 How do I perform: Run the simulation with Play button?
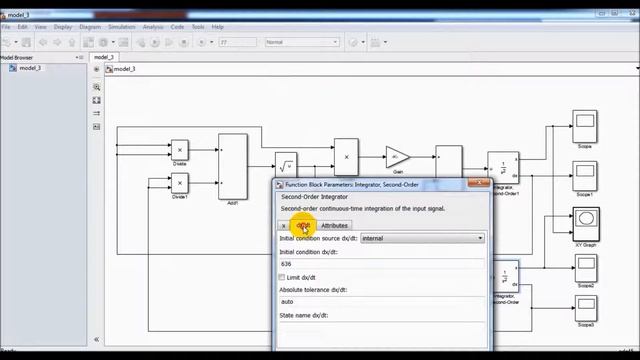(155, 42)
